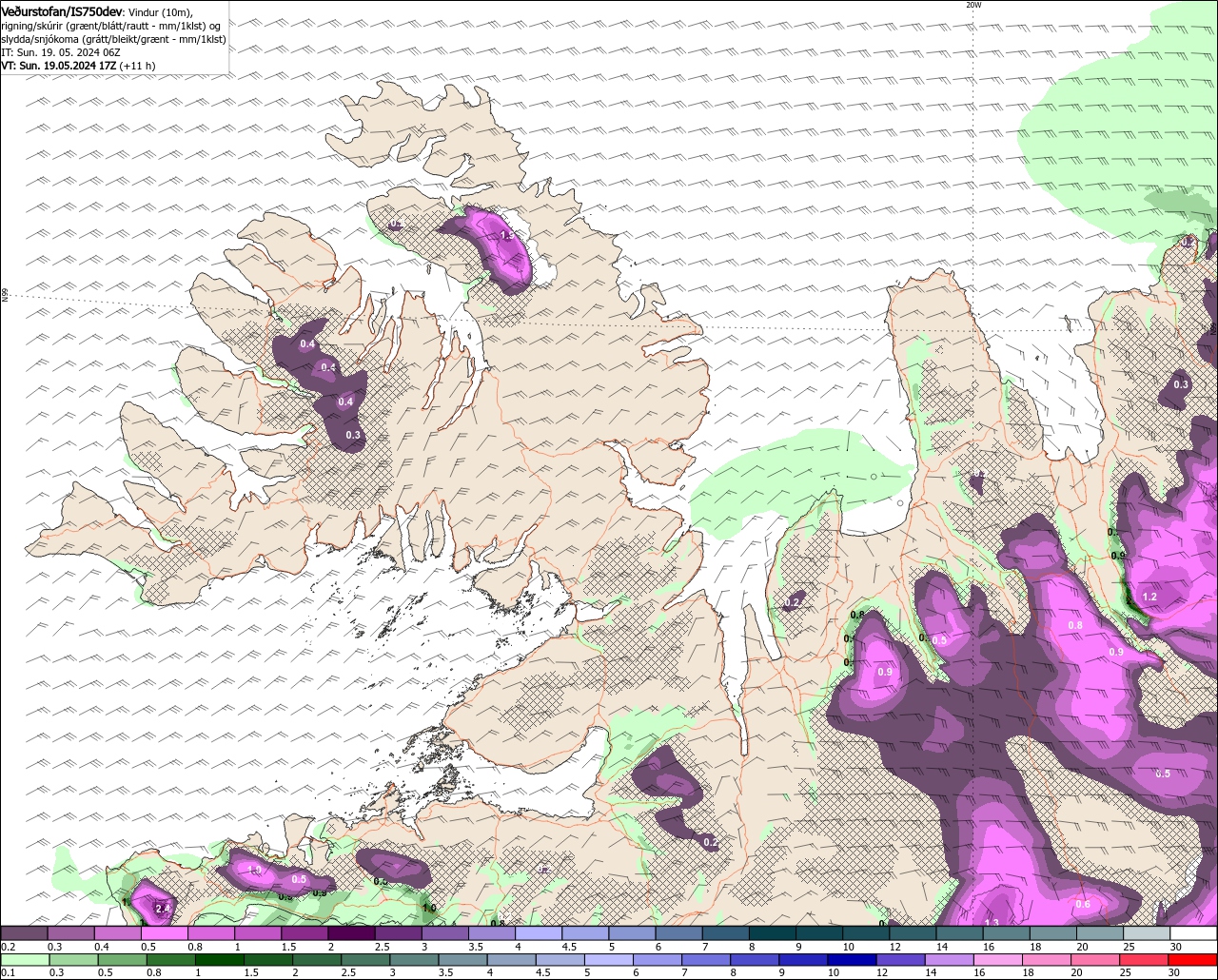Select the map value '1.3'
Viewport: 1218px width, 980px height.
pos(992,922)
